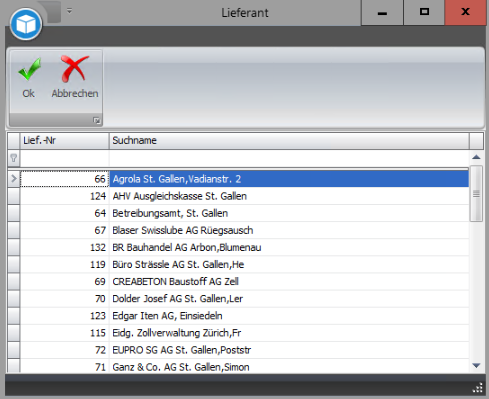Click the scrollbar up arrow
This screenshot has height=399, width=489.
click(476, 157)
